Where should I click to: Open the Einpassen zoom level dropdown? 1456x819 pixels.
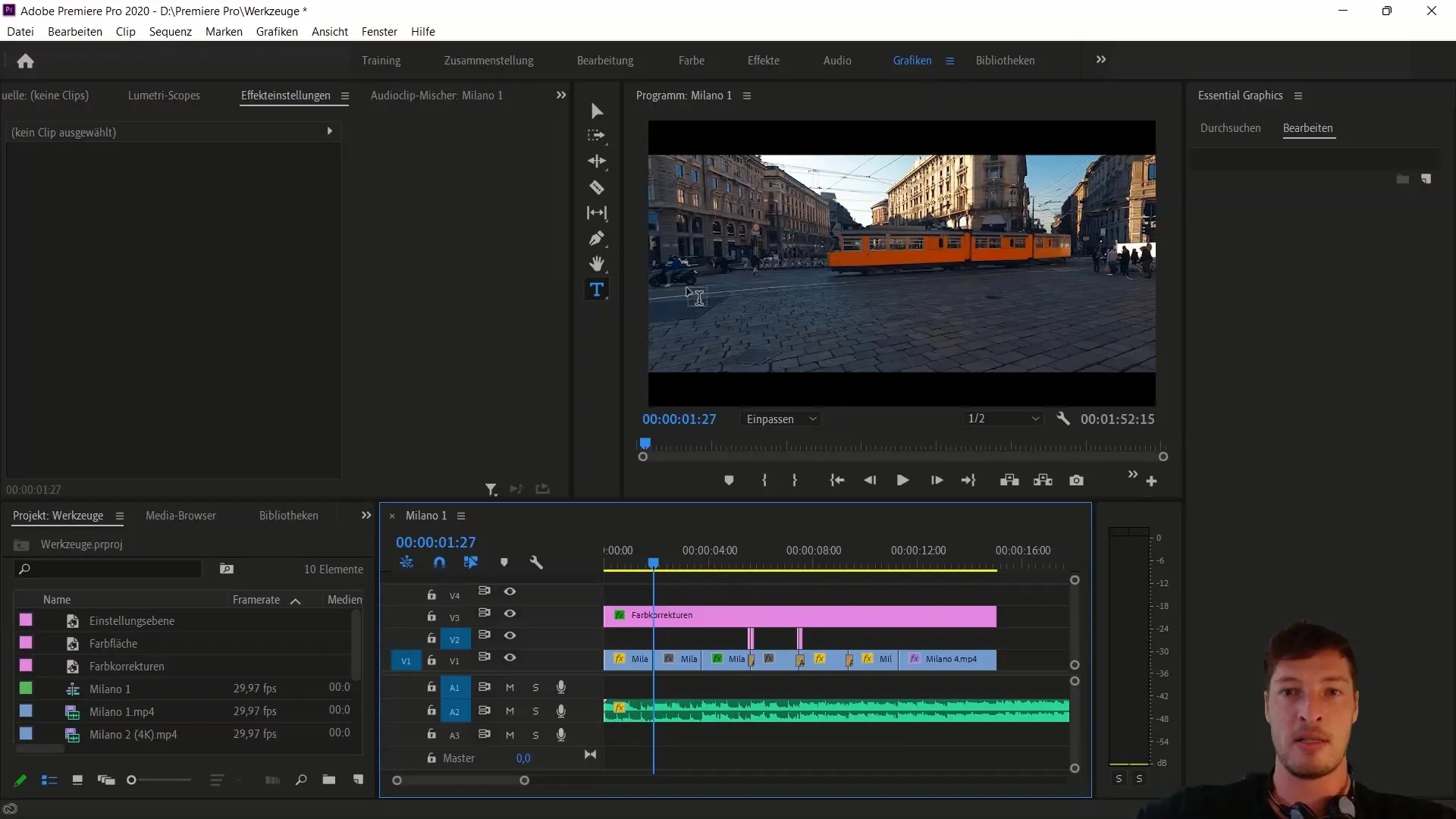coord(781,419)
